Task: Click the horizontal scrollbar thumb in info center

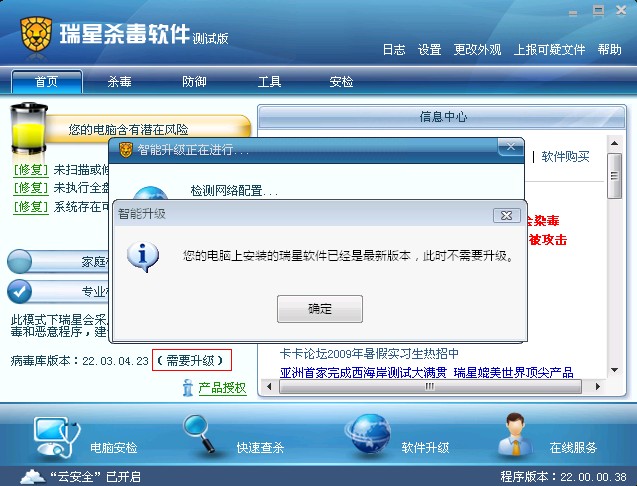Action: point(430,386)
